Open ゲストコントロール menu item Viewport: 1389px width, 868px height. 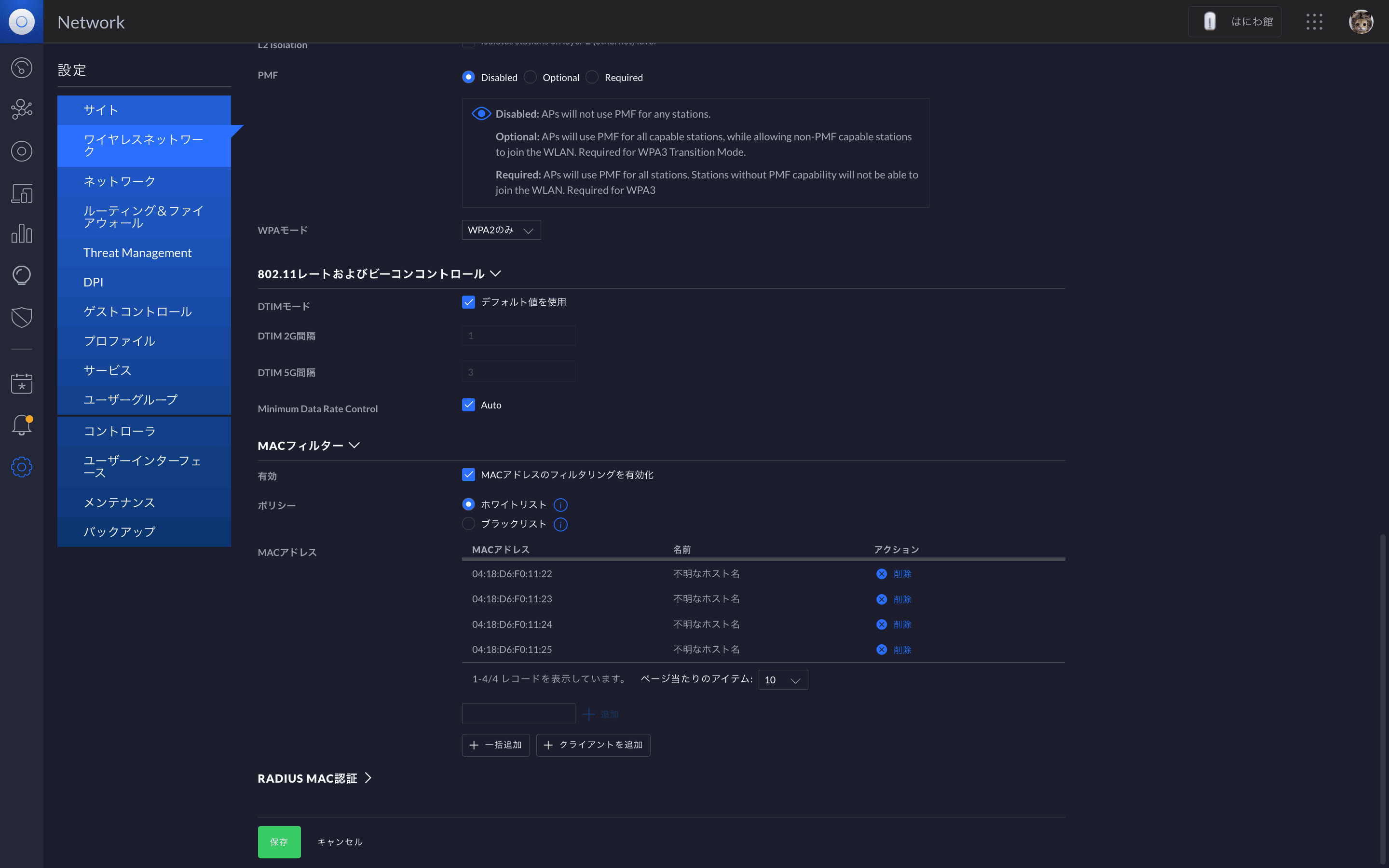point(144,312)
